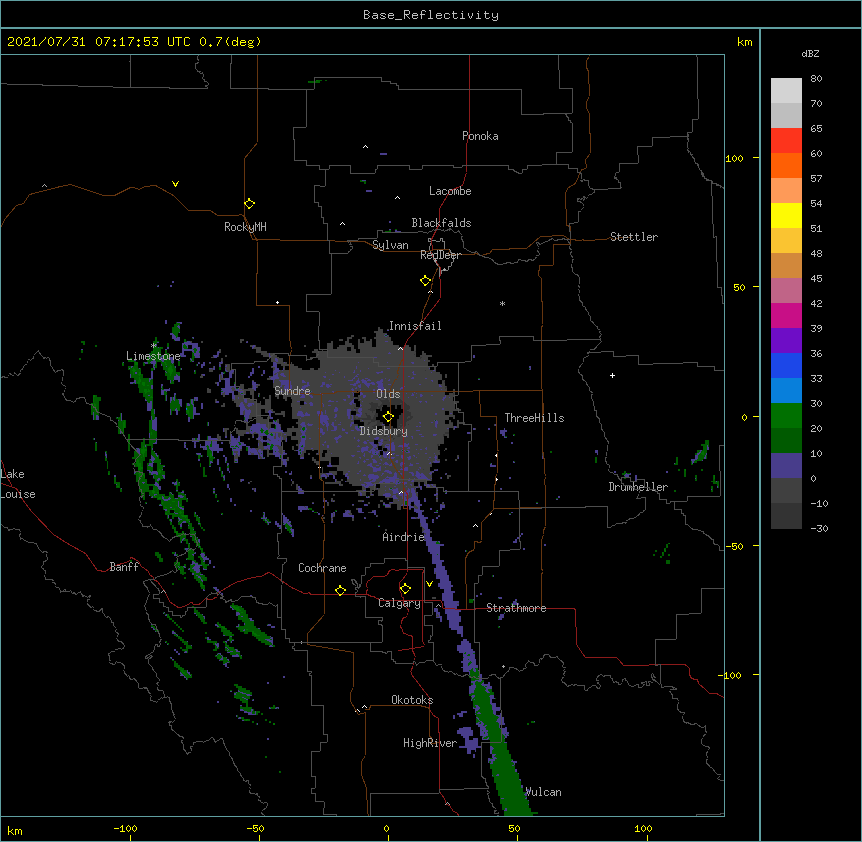Click the white asterisk marker east of Innisfail
Screen dimensions: 862x842
[x=502, y=304]
